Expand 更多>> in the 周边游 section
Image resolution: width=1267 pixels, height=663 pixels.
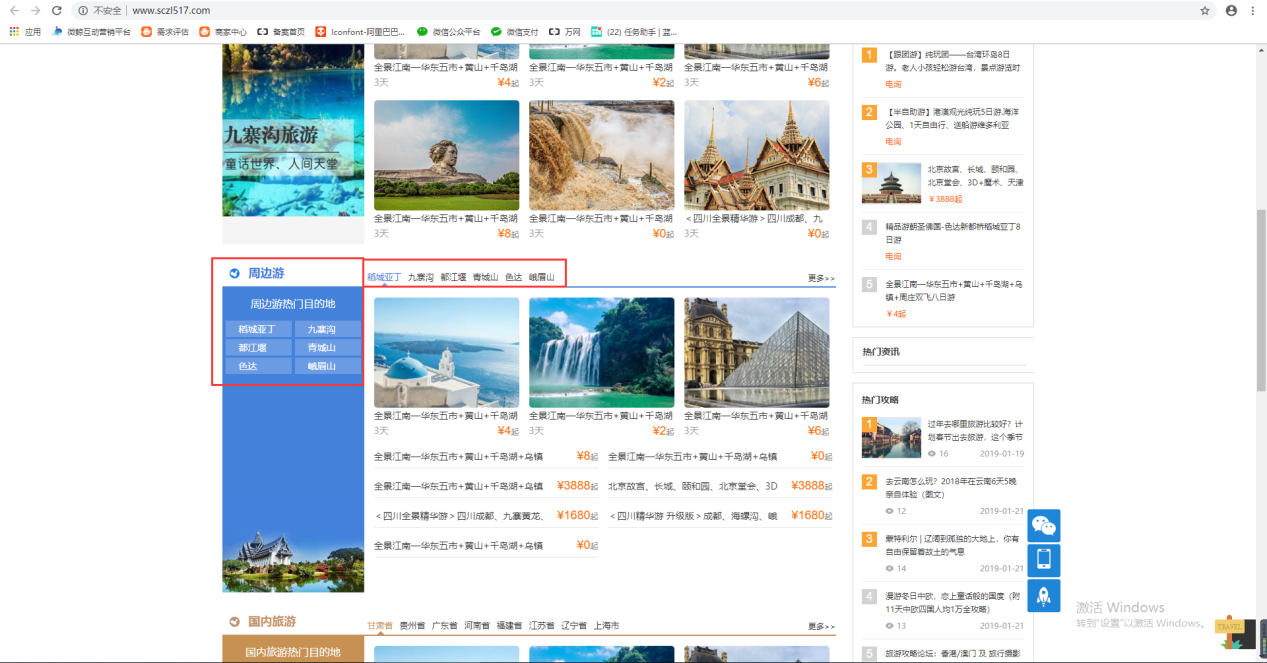pos(821,278)
